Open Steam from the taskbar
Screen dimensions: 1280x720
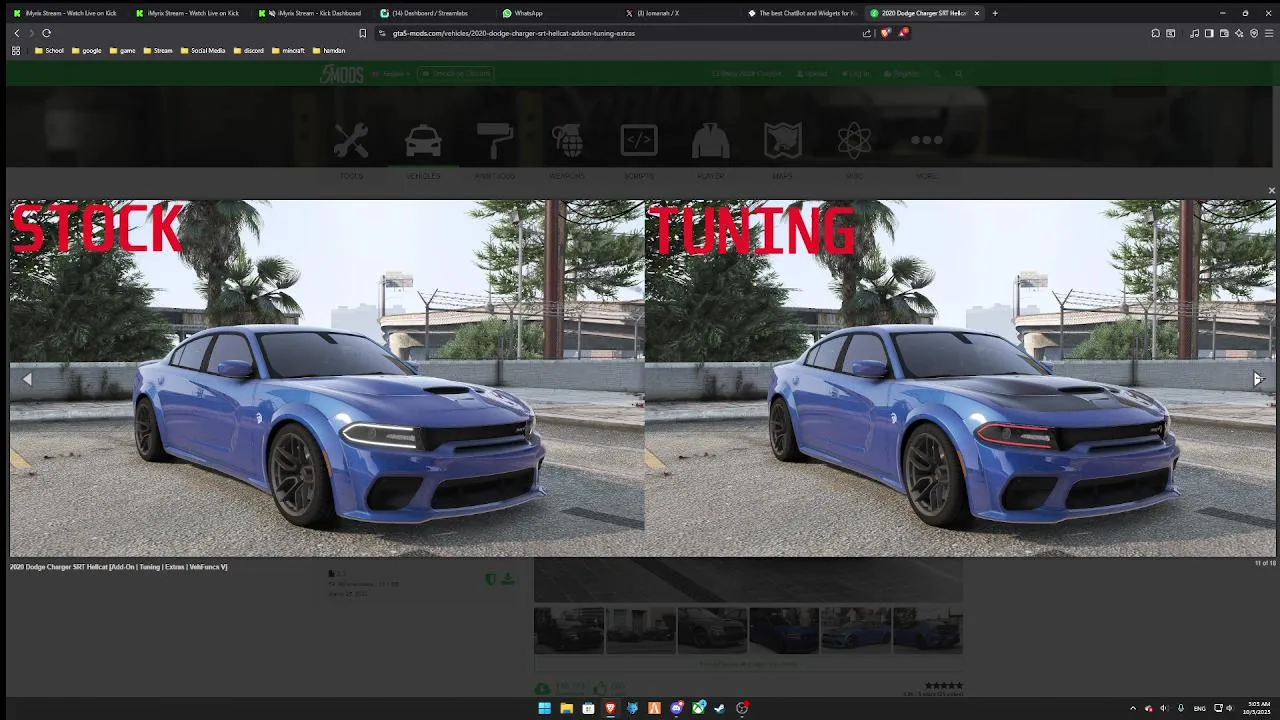[x=720, y=708]
